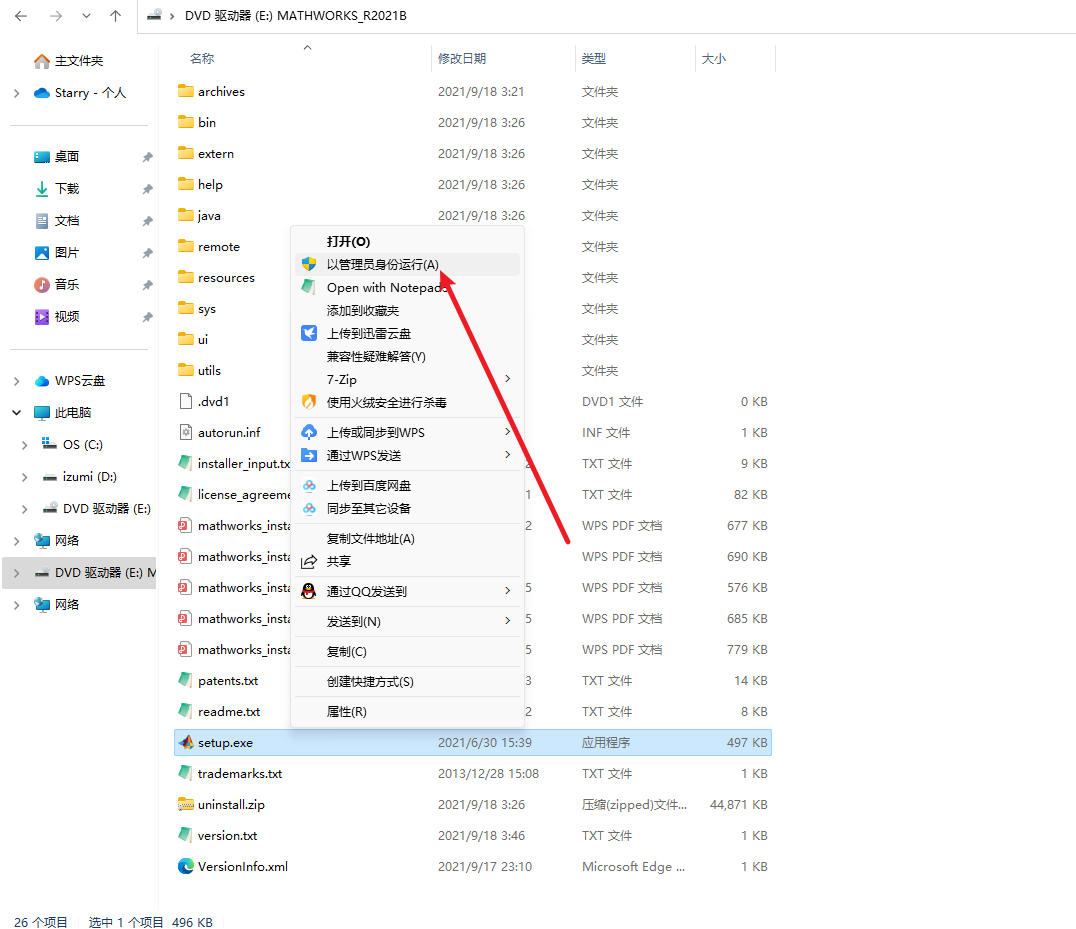Open 下载 downloads shortcut icon

[42, 189]
